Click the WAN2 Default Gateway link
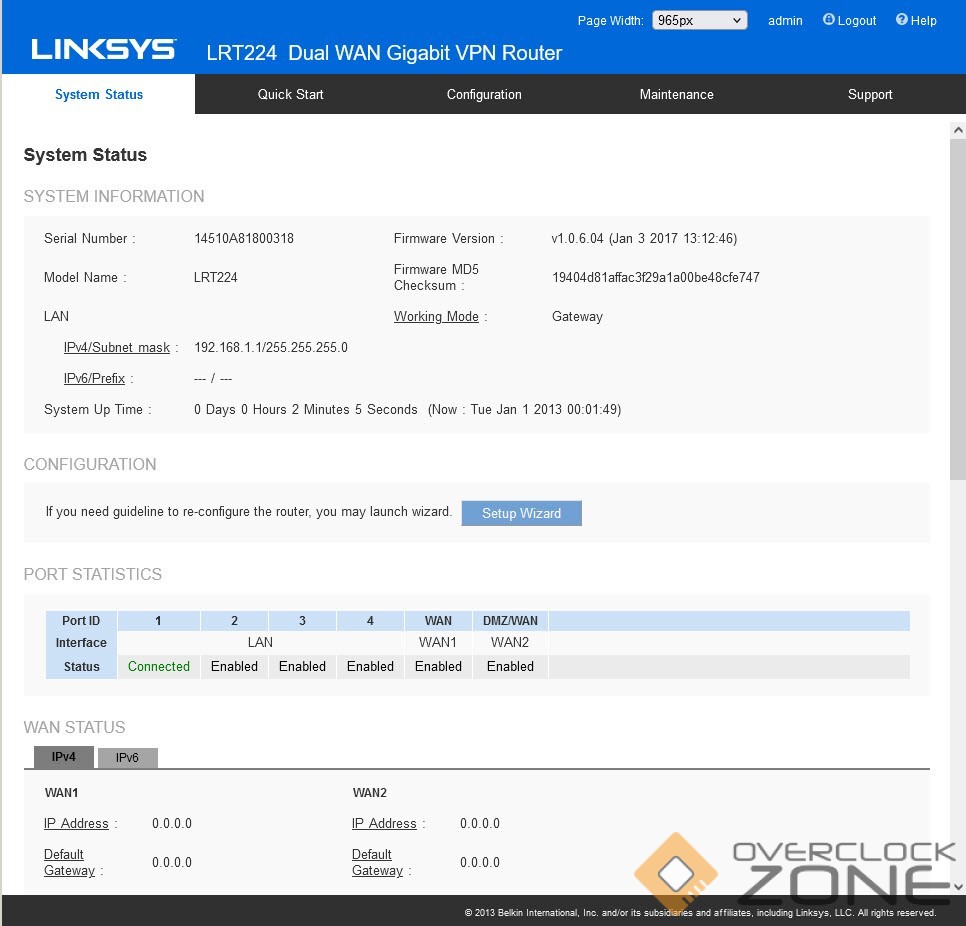This screenshot has width=966, height=926. click(377, 862)
